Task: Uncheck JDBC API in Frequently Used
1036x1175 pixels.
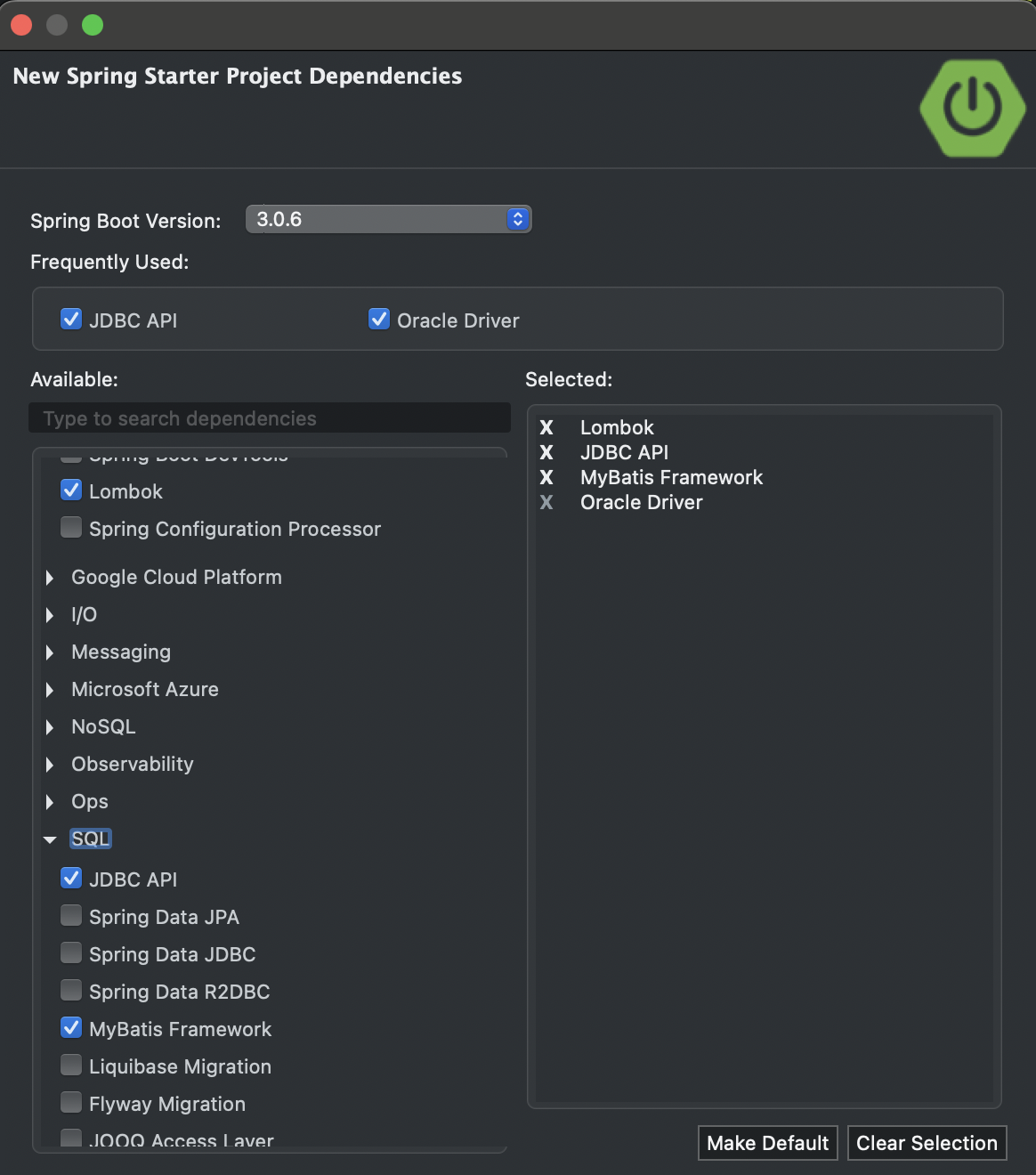Action: 71,319
